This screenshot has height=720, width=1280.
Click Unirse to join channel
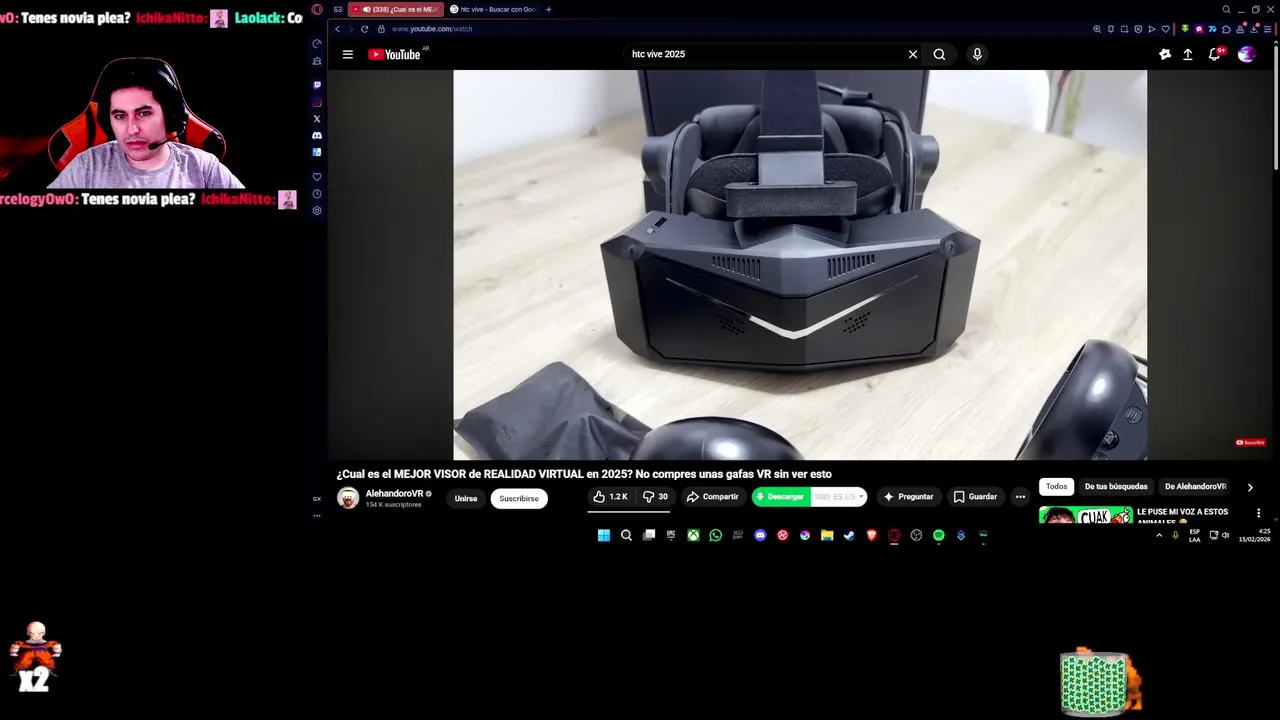tap(466, 498)
